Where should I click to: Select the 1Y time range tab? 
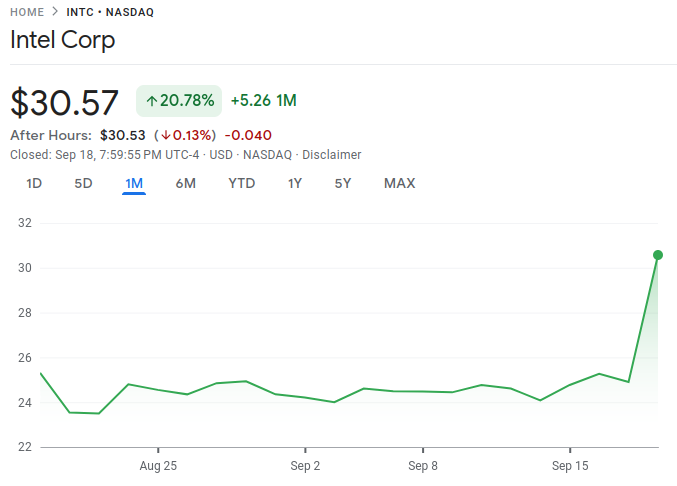tap(295, 183)
